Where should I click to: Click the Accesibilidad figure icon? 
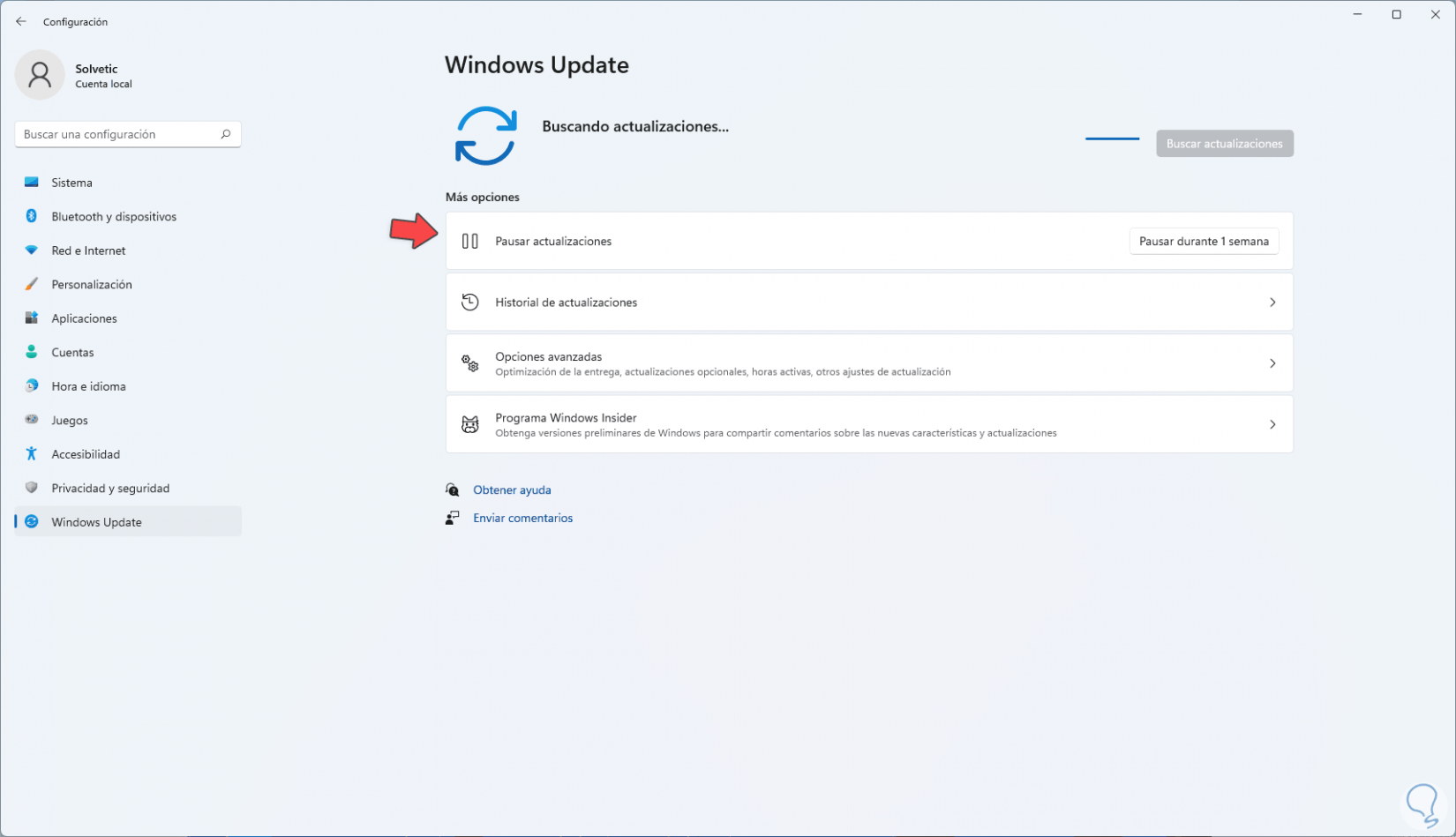point(32,454)
